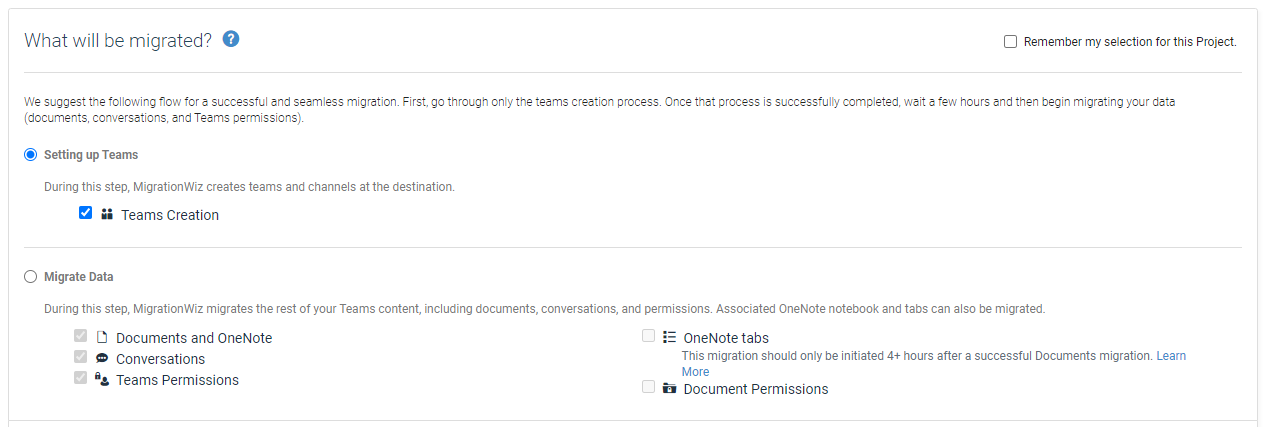Click the 'What will be migrated?' heading
Viewport: 1267px width, 427px height.
coord(118,41)
